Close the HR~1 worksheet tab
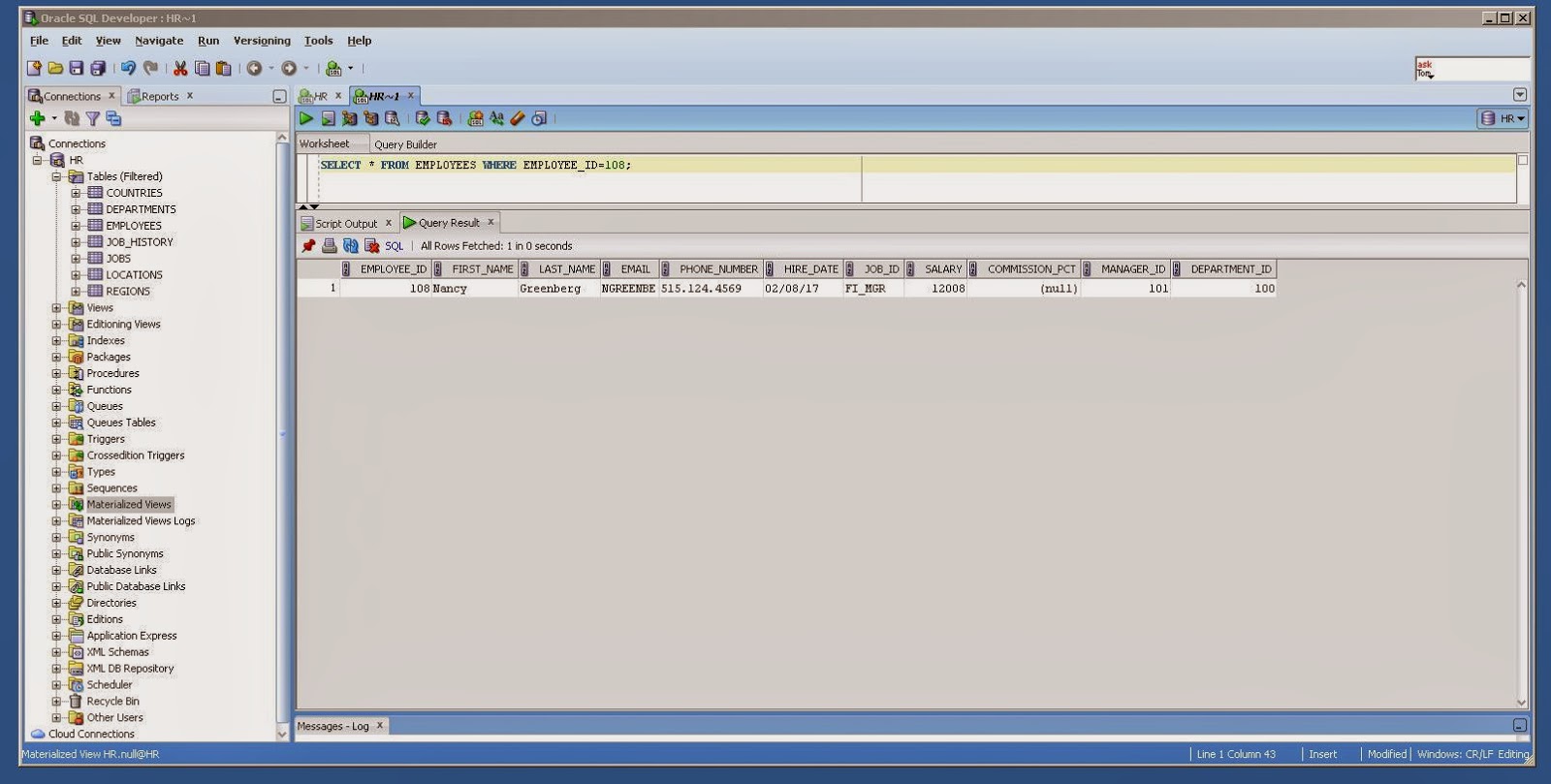1551x784 pixels. click(x=410, y=95)
